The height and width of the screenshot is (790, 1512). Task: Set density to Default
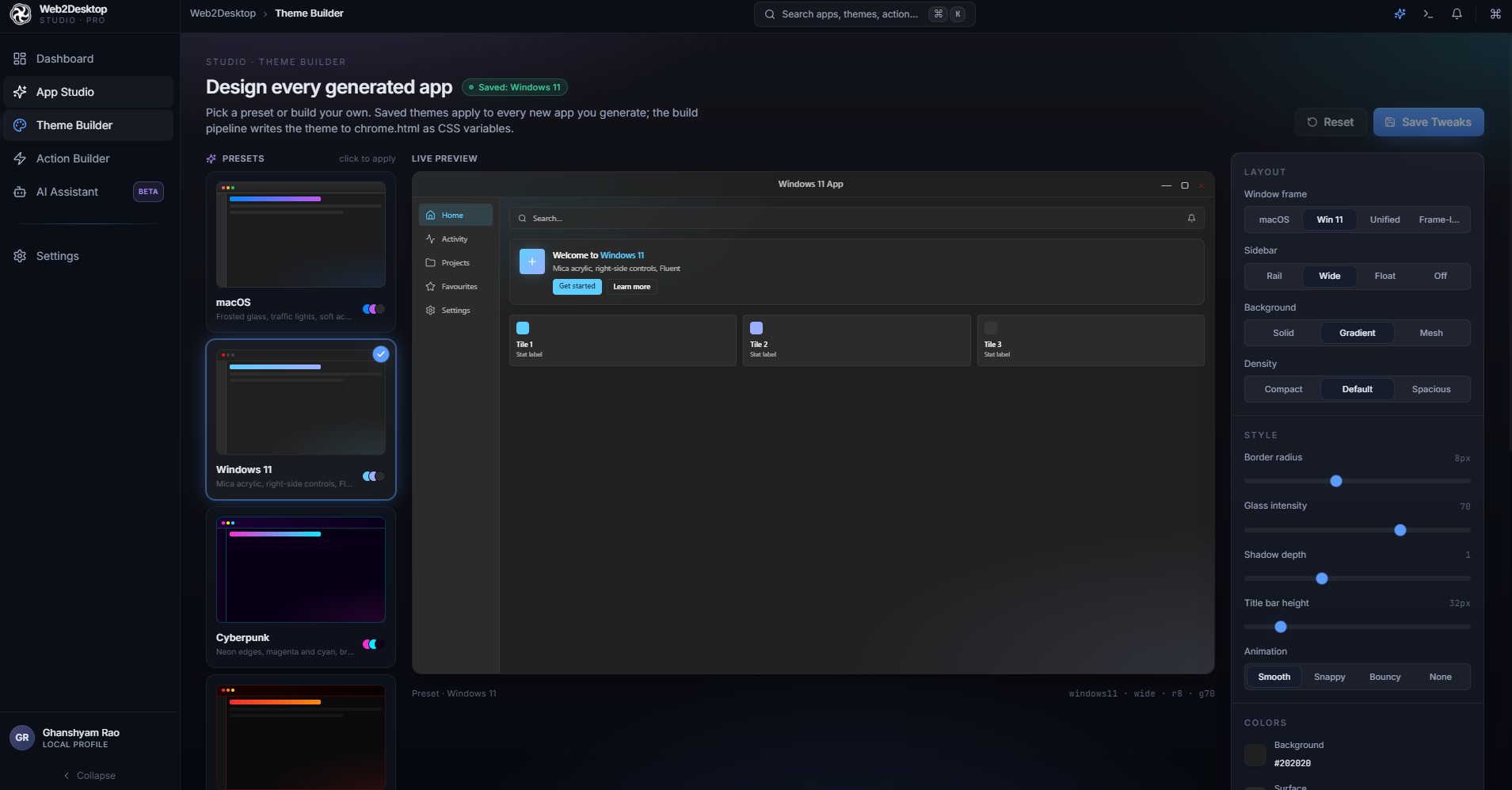pyautogui.click(x=1358, y=389)
